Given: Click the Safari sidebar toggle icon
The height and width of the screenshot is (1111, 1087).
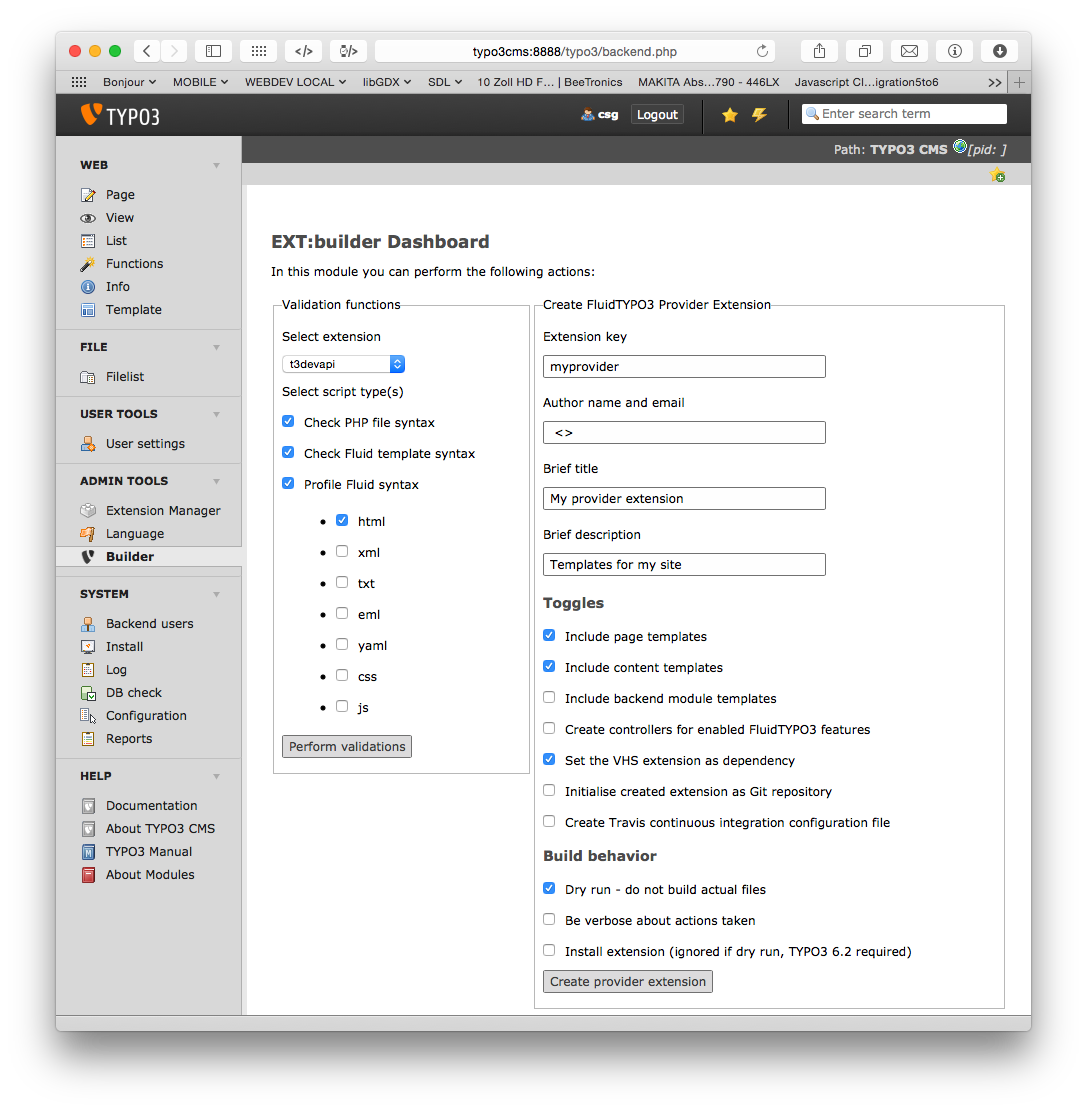Looking at the screenshot, I should coord(213,51).
